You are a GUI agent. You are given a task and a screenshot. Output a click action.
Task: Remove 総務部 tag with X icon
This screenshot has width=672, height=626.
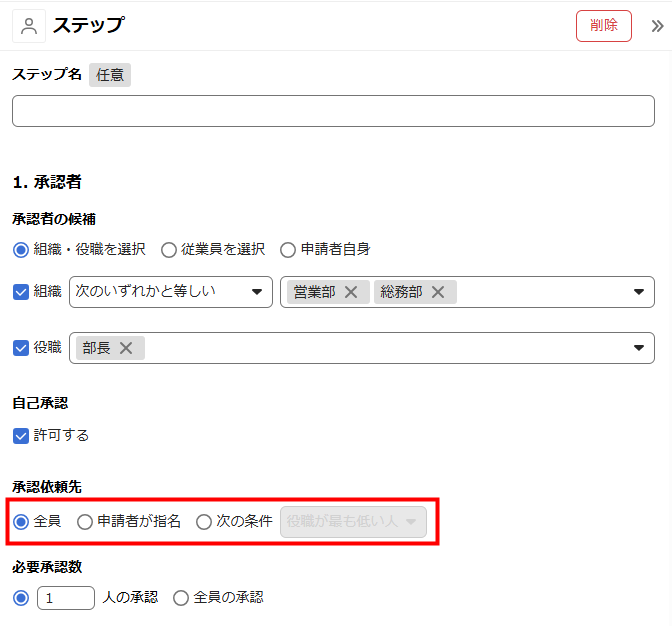tap(438, 292)
